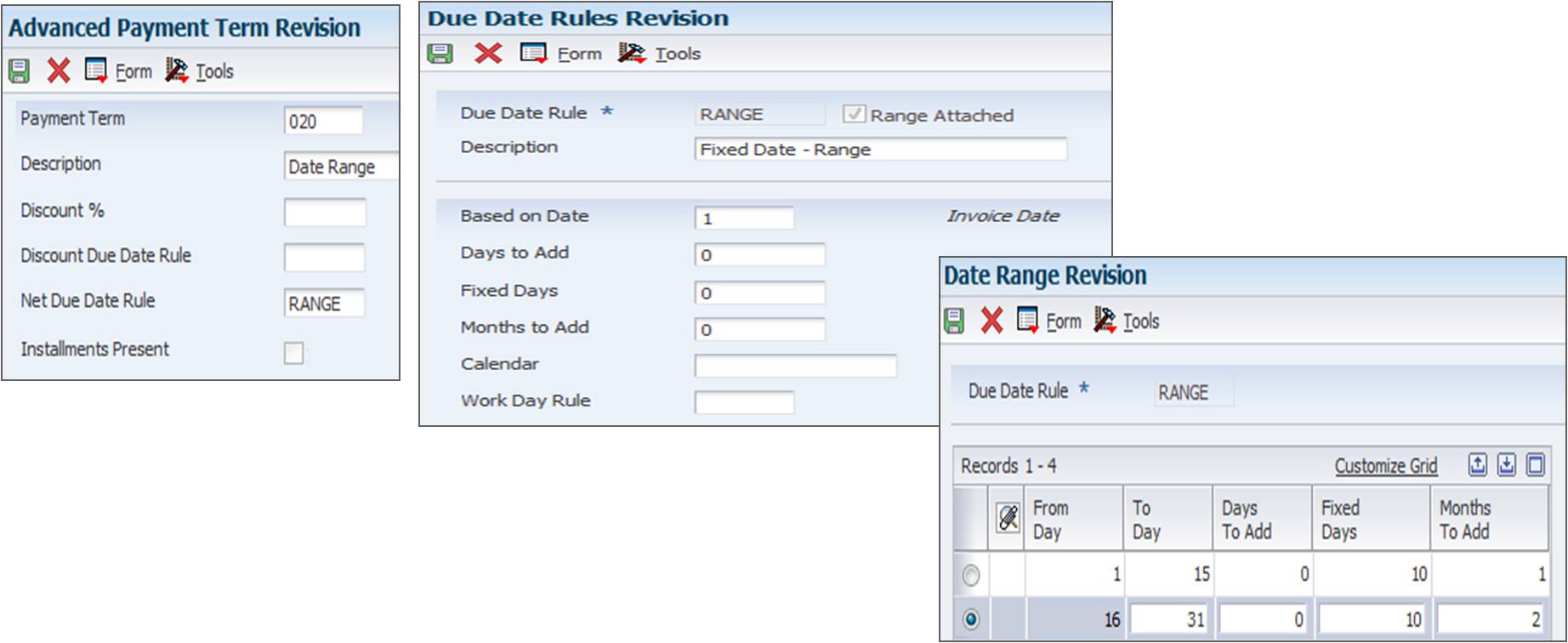Click the Months to Add field
This screenshot has width=1568, height=643.
point(760,329)
